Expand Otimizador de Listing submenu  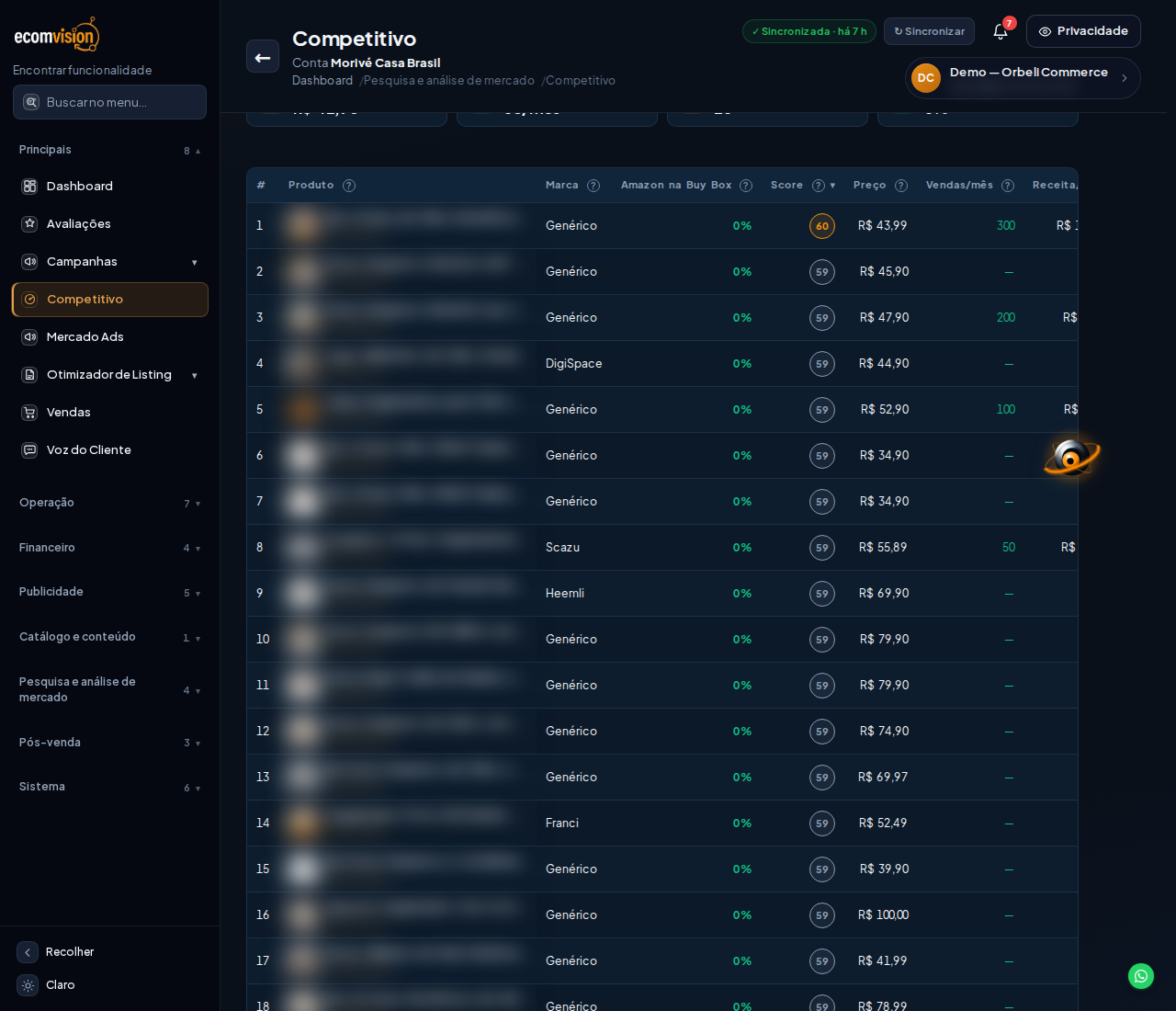(x=194, y=376)
